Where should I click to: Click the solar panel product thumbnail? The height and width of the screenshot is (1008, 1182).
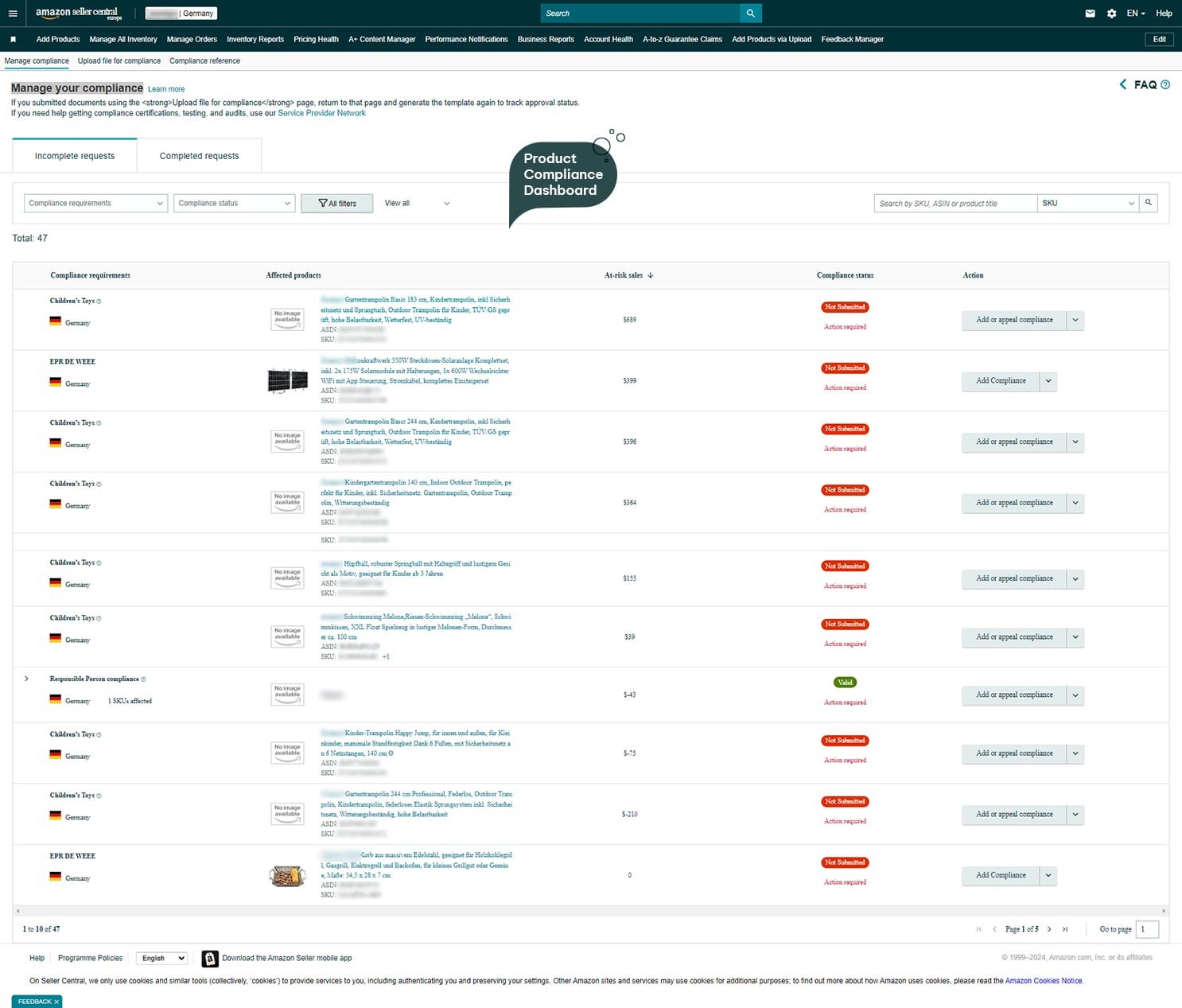coord(287,381)
